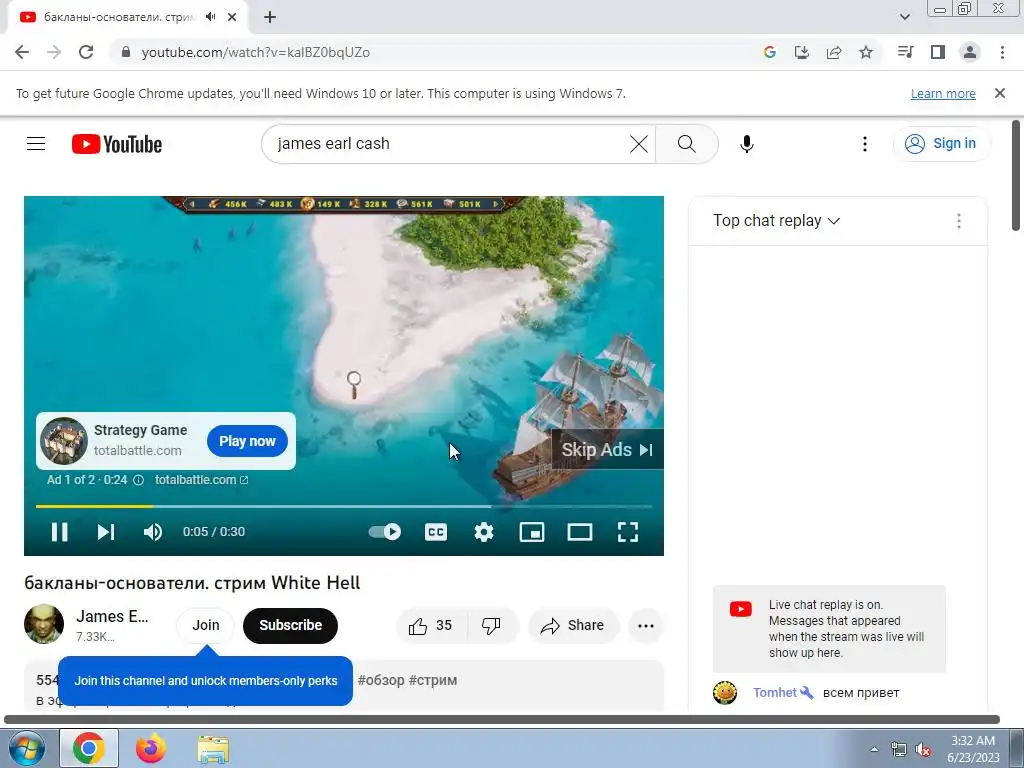The height and width of the screenshot is (768, 1024).
Task: Click the address bar URL
Action: [255, 52]
